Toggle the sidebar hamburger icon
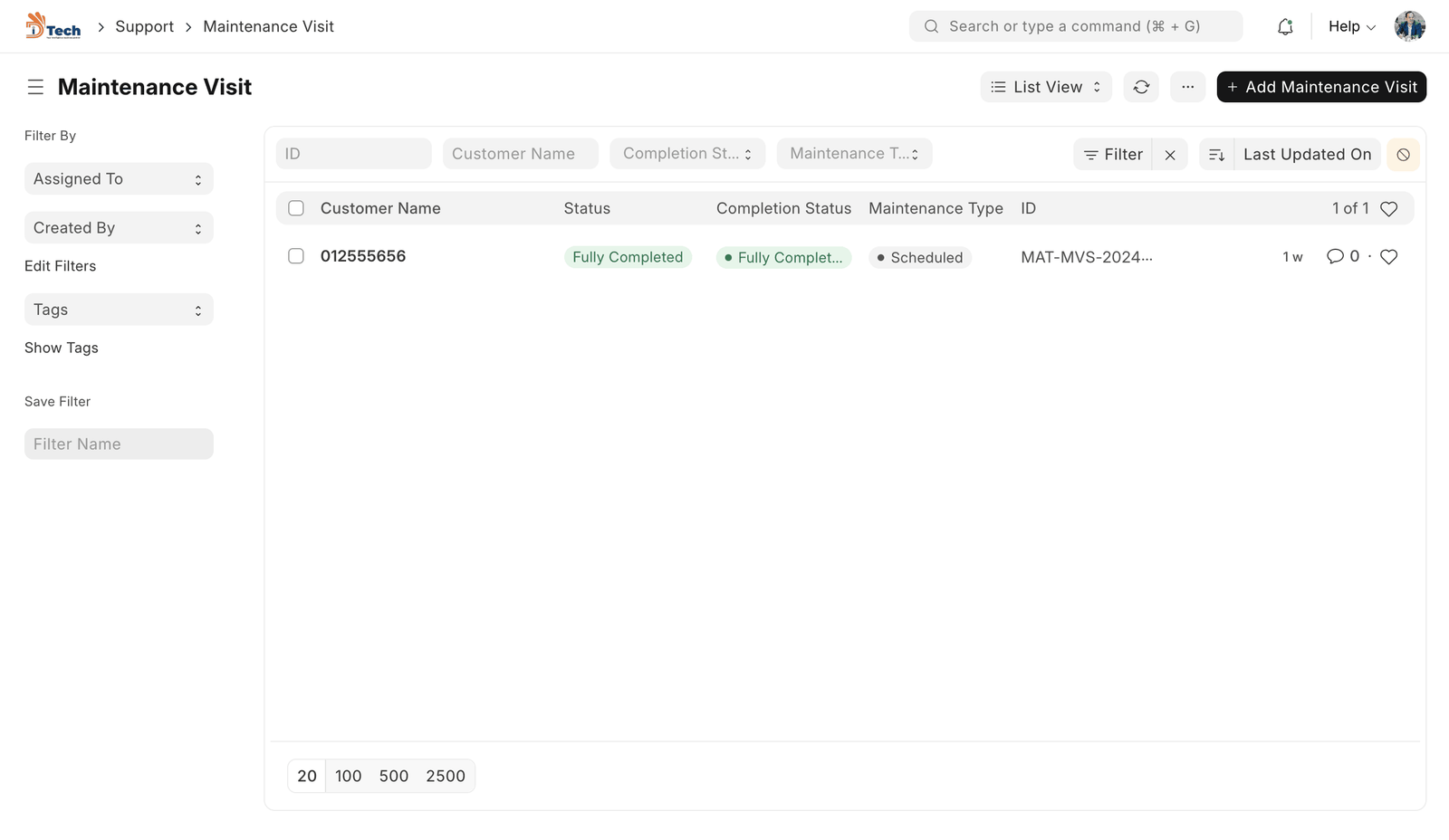1449x840 pixels. [x=35, y=87]
